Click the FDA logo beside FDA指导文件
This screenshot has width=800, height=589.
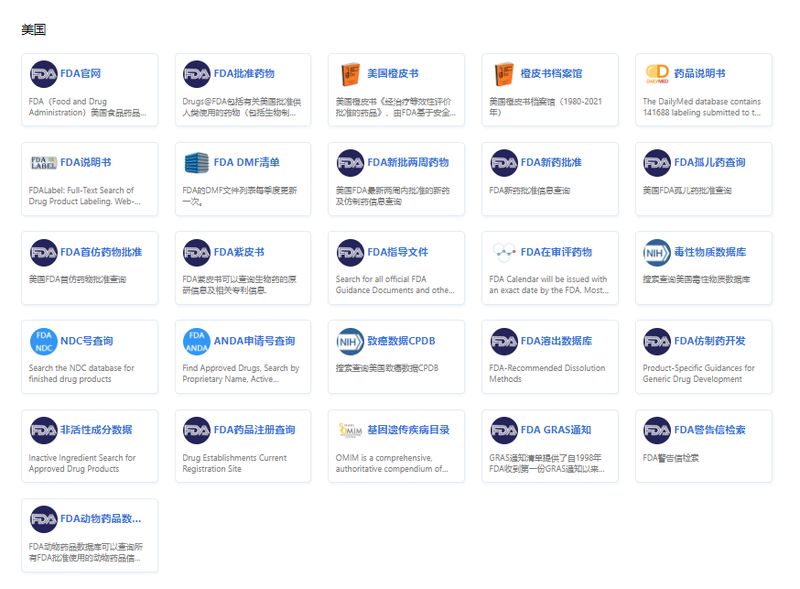point(350,253)
